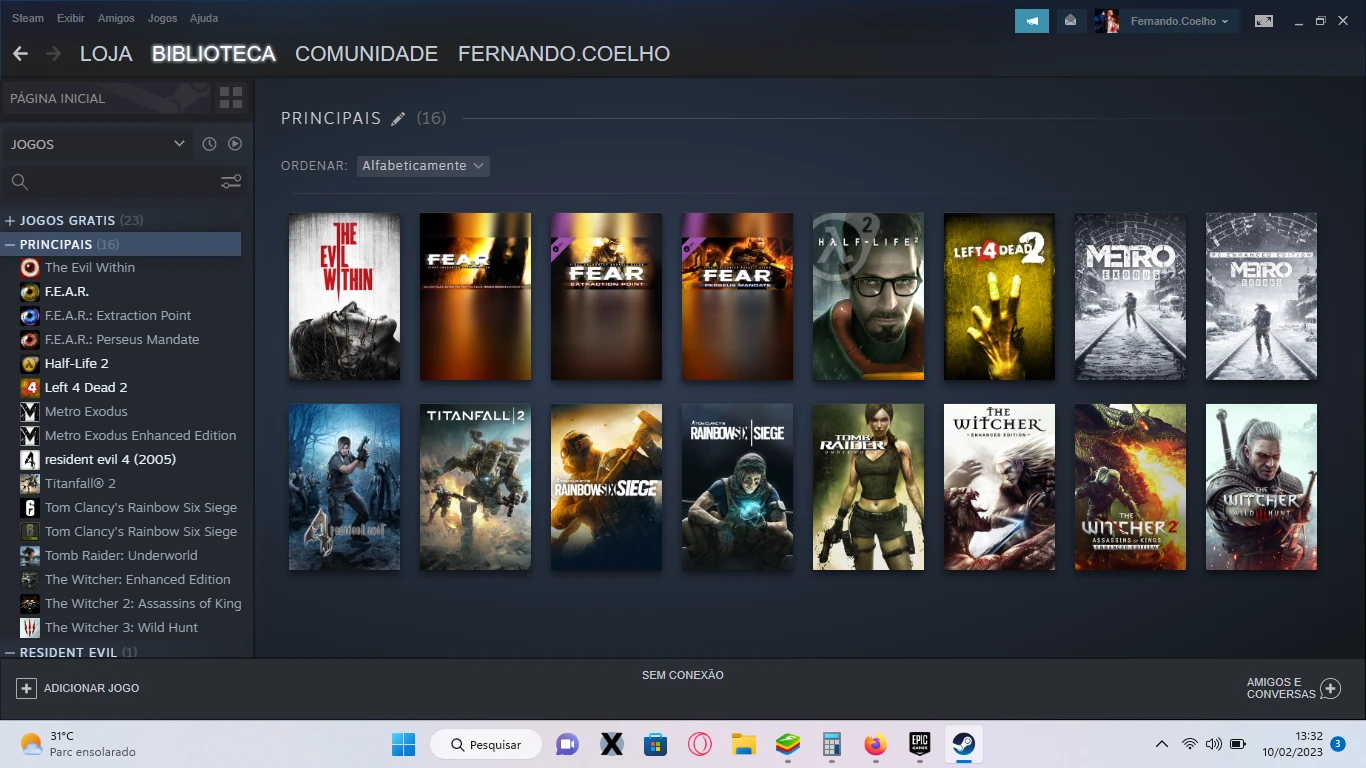Open Epic Games launcher from taskbar
1366x768 pixels.
click(920, 744)
